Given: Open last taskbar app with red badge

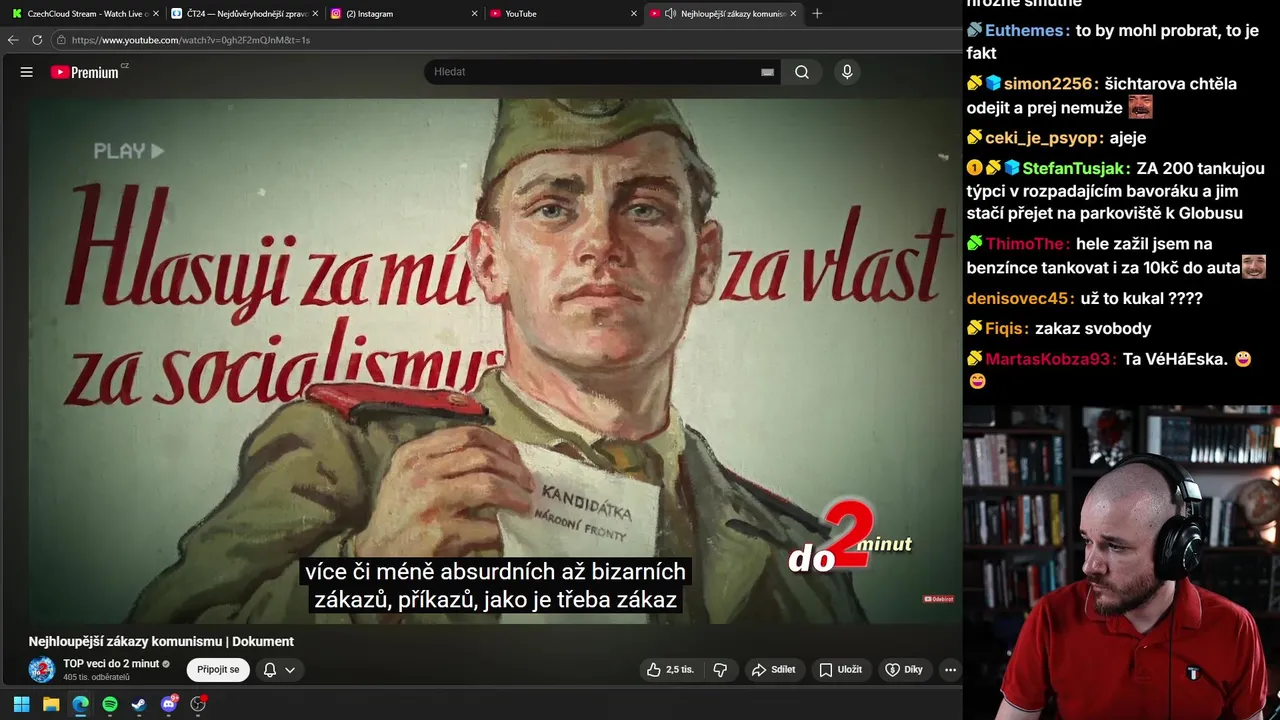Looking at the screenshot, I should point(198,704).
